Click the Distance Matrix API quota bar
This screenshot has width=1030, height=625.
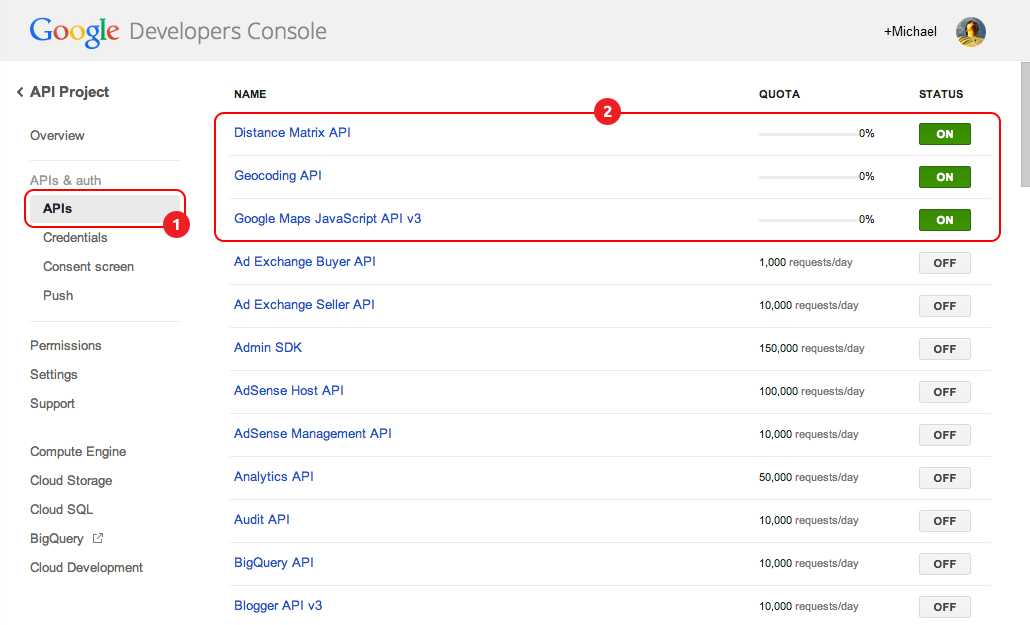pyautogui.click(x=807, y=133)
